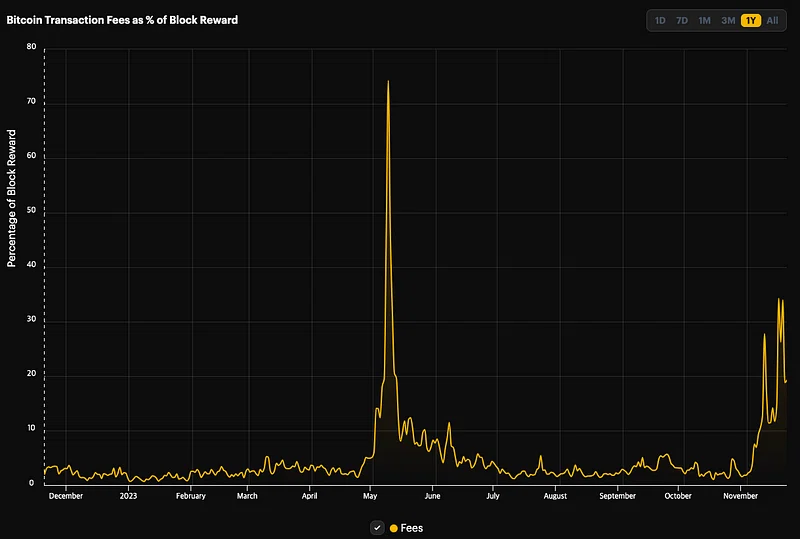Image resolution: width=800 pixels, height=539 pixels.
Task: Click the July x-axis label
Action: point(493,496)
